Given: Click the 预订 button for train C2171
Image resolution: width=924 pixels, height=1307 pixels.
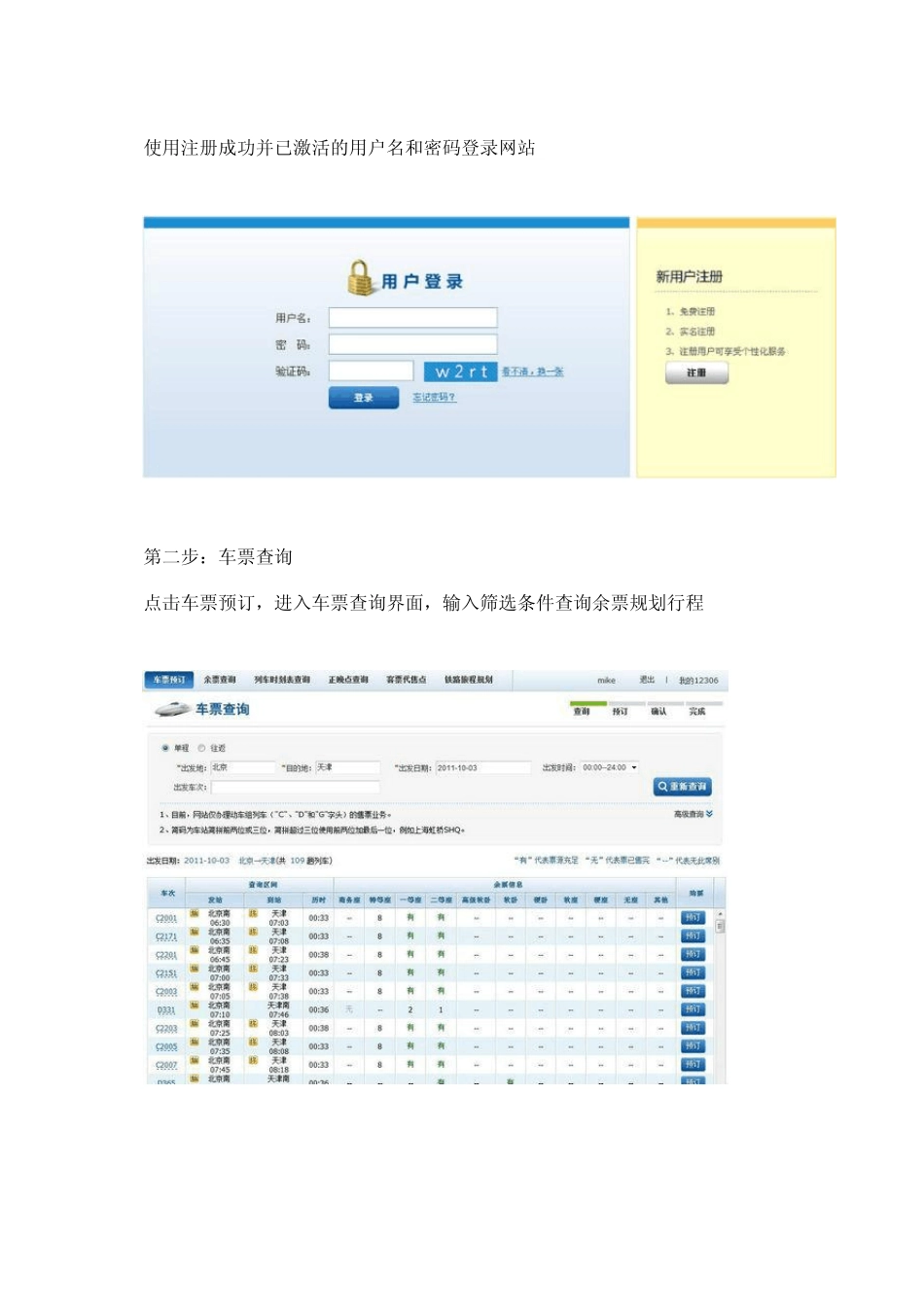Looking at the screenshot, I should click(693, 936).
